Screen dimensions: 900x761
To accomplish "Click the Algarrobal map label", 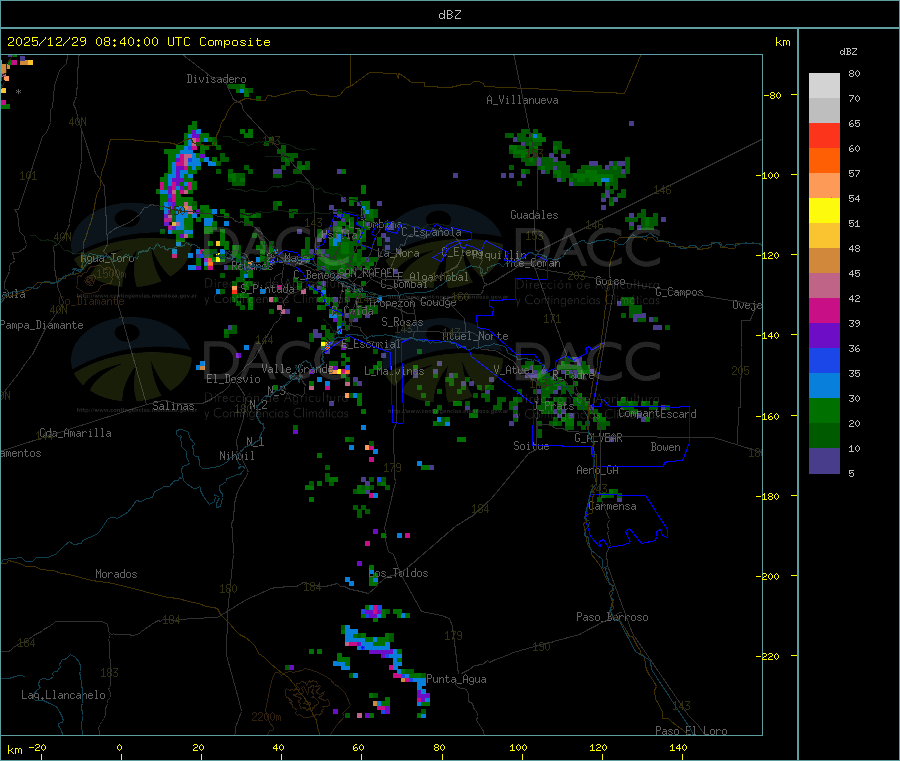I will (x=439, y=277).
